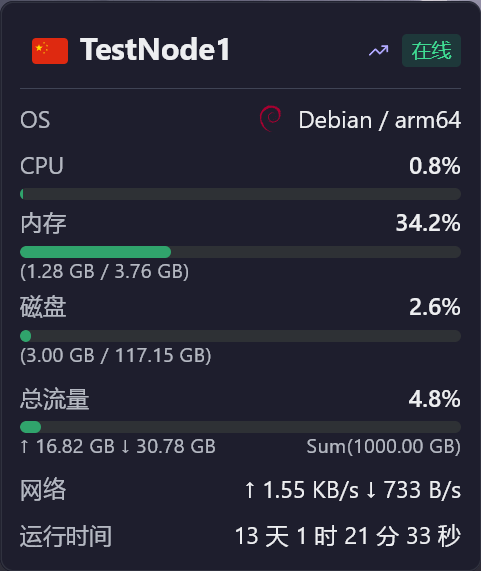Click the 磁盘 disk usage bar
The width and height of the screenshot is (481, 571).
(x=240, y=336)
